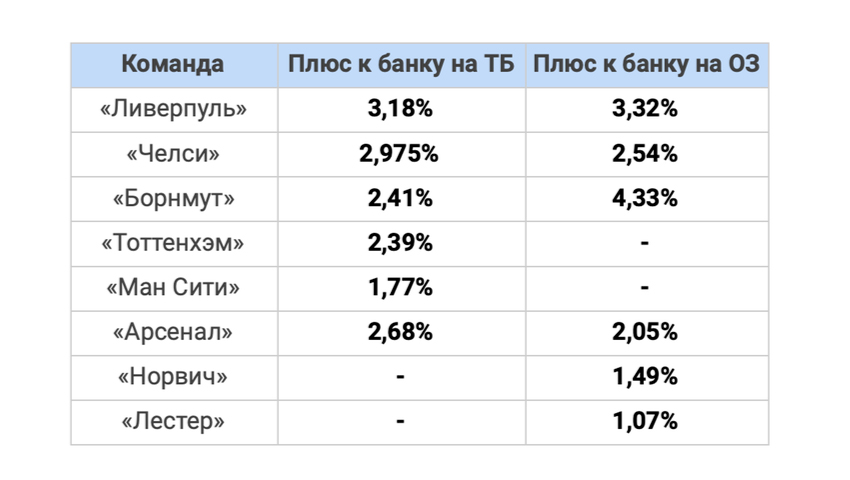Click the 2,39% value for Тоттенхэм
Image resolution: width=850 pixels, height=480 pixels.
tap(400, 242)
